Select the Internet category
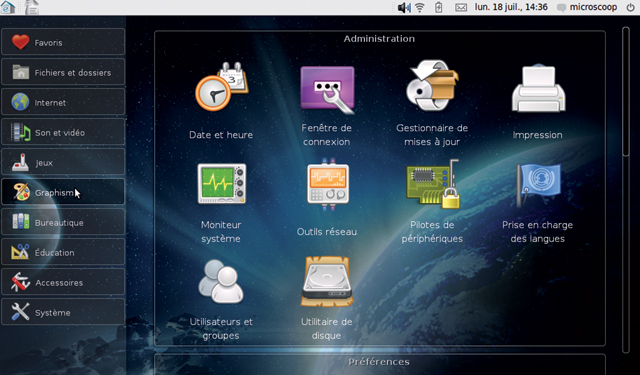The image size is (640, 375). click(x=63, y=102)
